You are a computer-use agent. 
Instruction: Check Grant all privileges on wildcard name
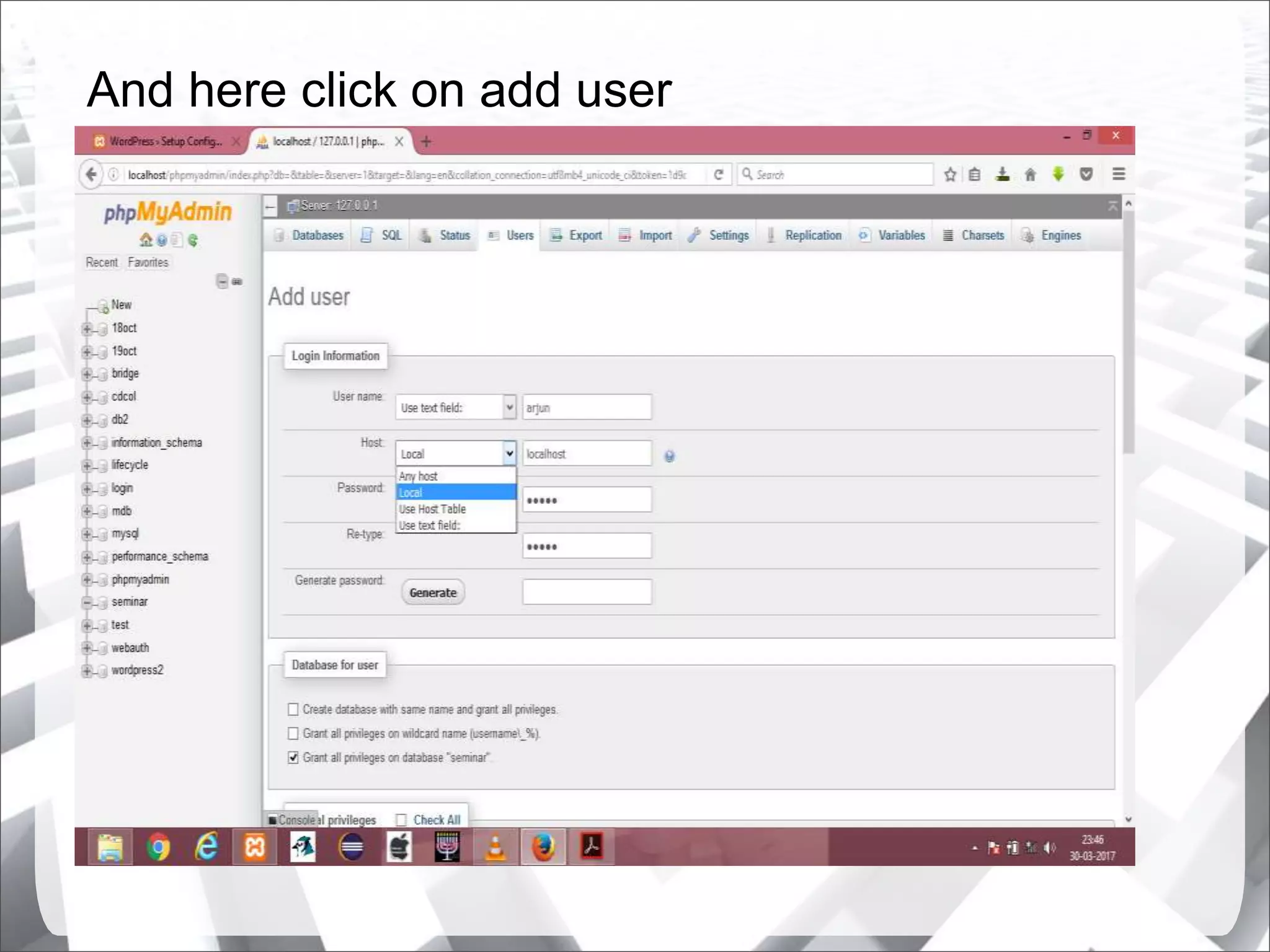pyautogui.click(x=293, y=733)
